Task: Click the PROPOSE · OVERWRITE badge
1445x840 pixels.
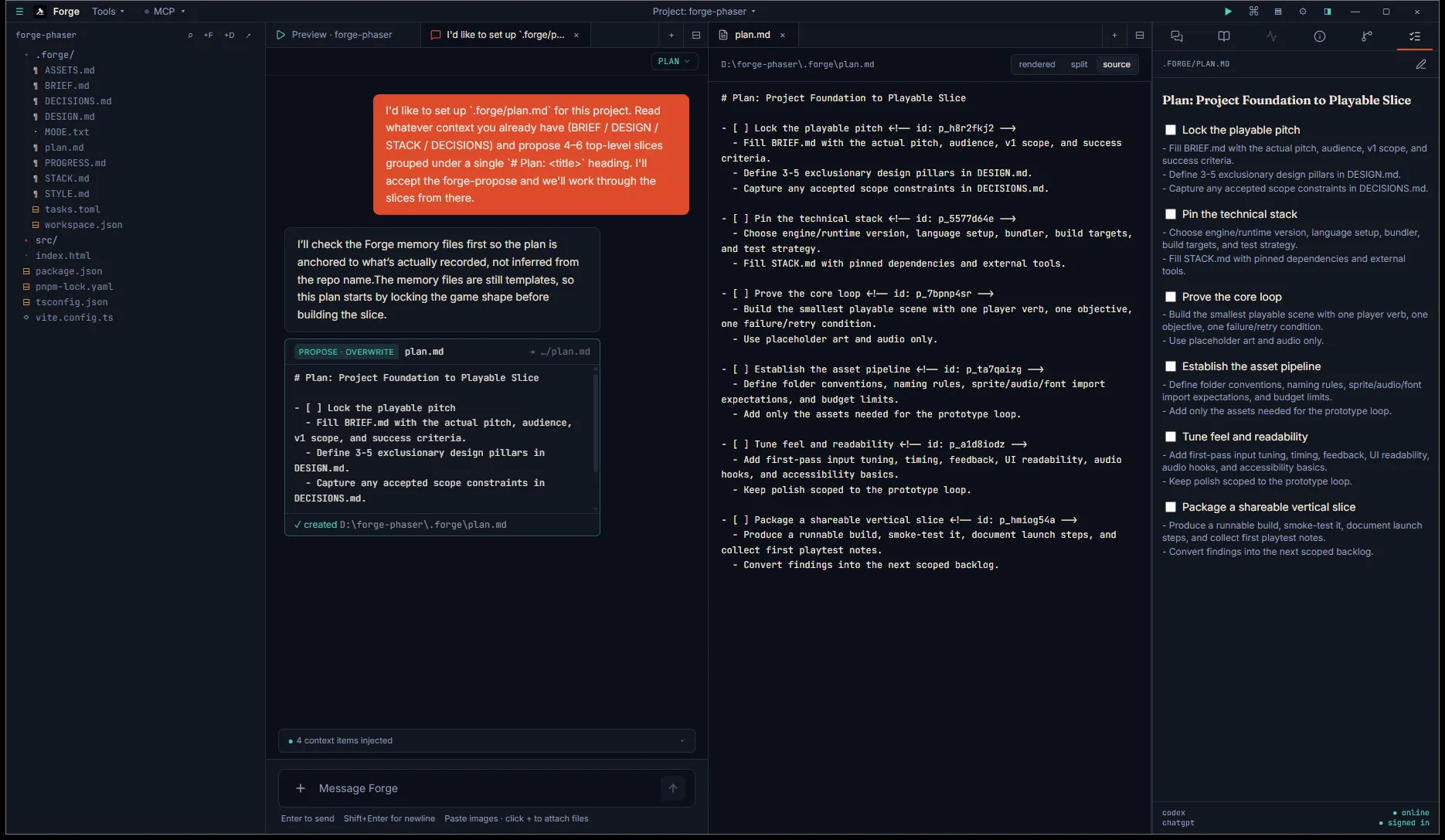Action: tap(346, 352)
